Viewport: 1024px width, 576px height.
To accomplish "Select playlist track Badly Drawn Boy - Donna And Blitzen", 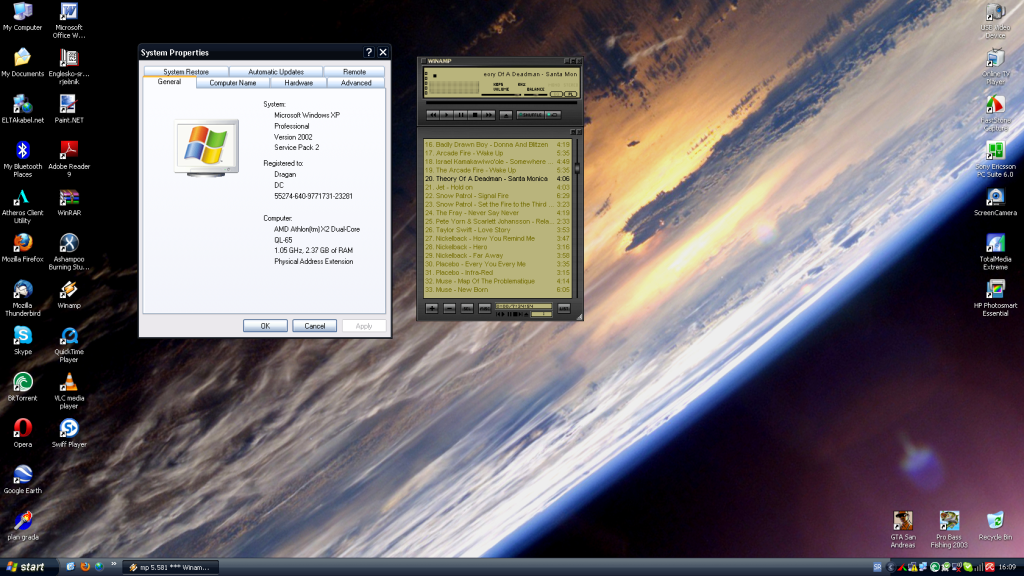I will pos(498,144).
